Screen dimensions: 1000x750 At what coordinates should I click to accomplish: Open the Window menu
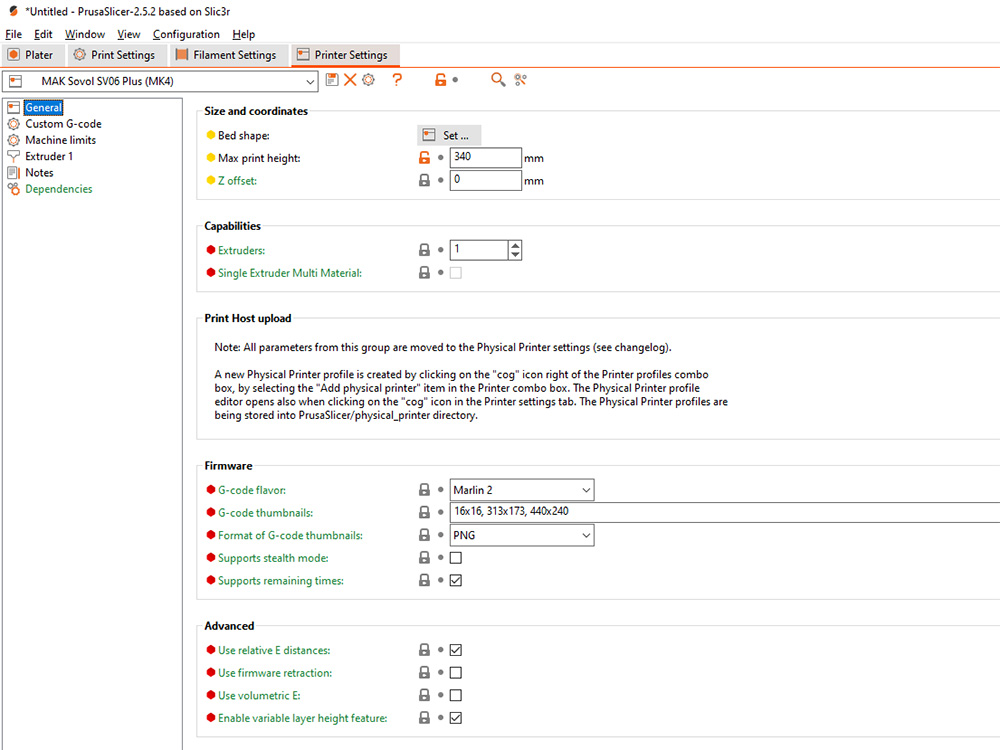click(x=85, y=34)
